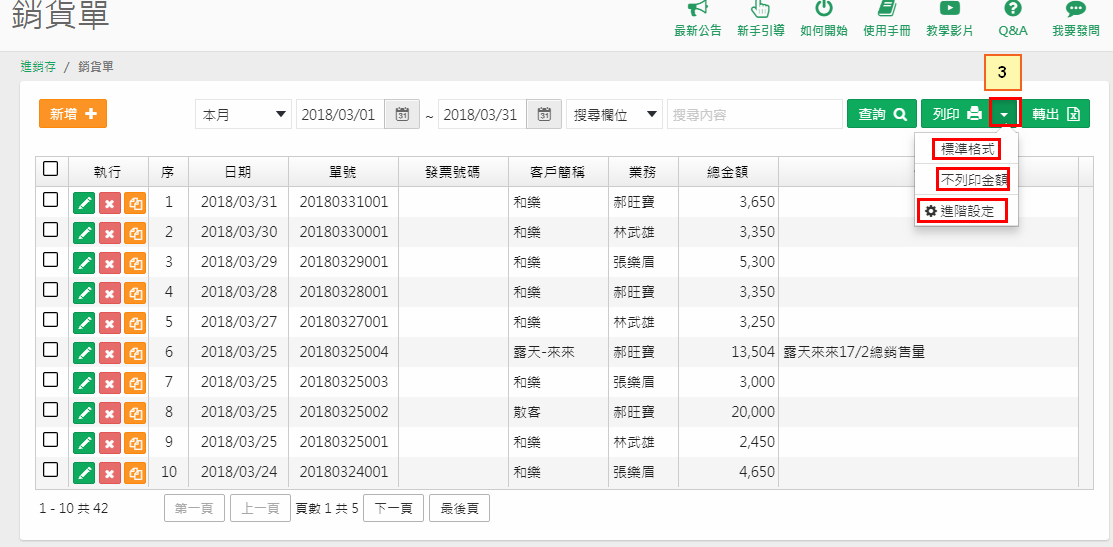1113x547 pixels.
Task: Open the 教學影片 tutorial video icon
Action: (x=950, y=9)
